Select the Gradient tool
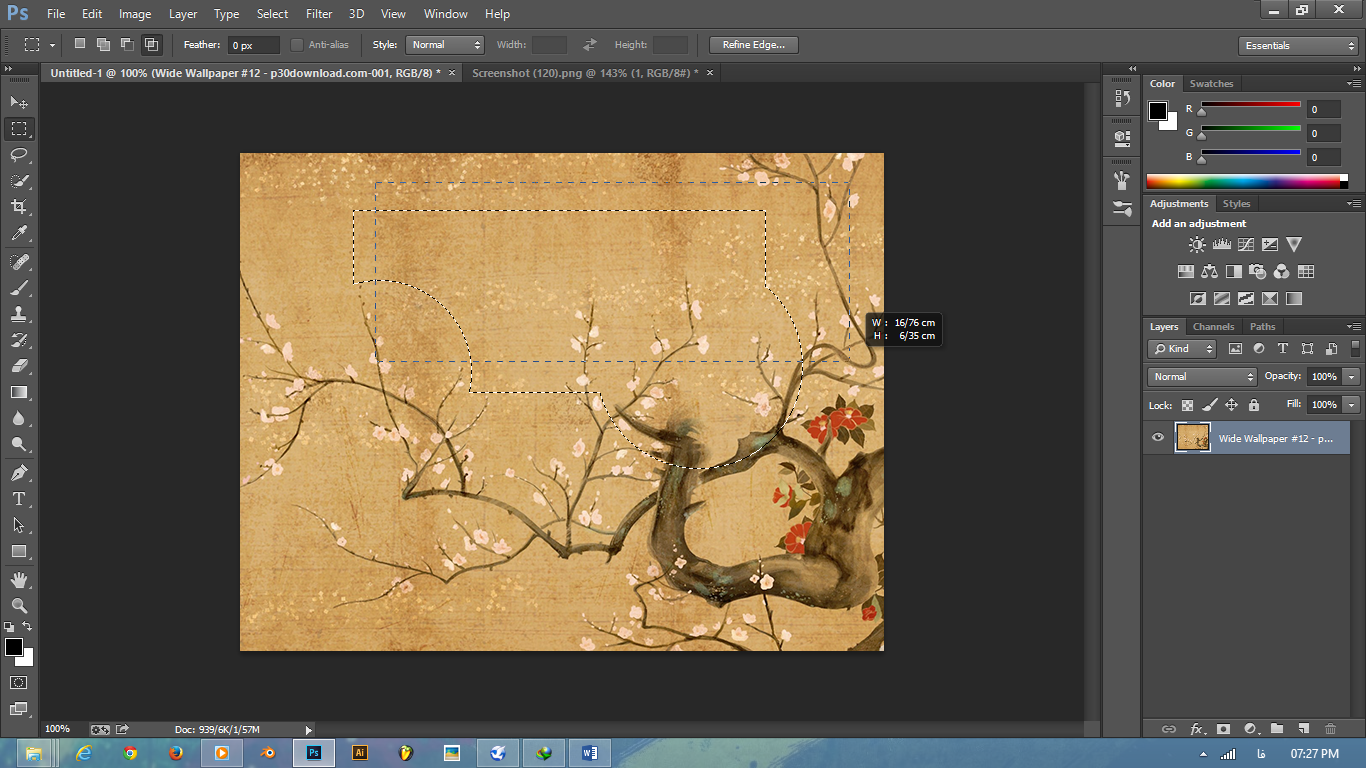This screenshot has width=1366, height=768. [19, 392]
